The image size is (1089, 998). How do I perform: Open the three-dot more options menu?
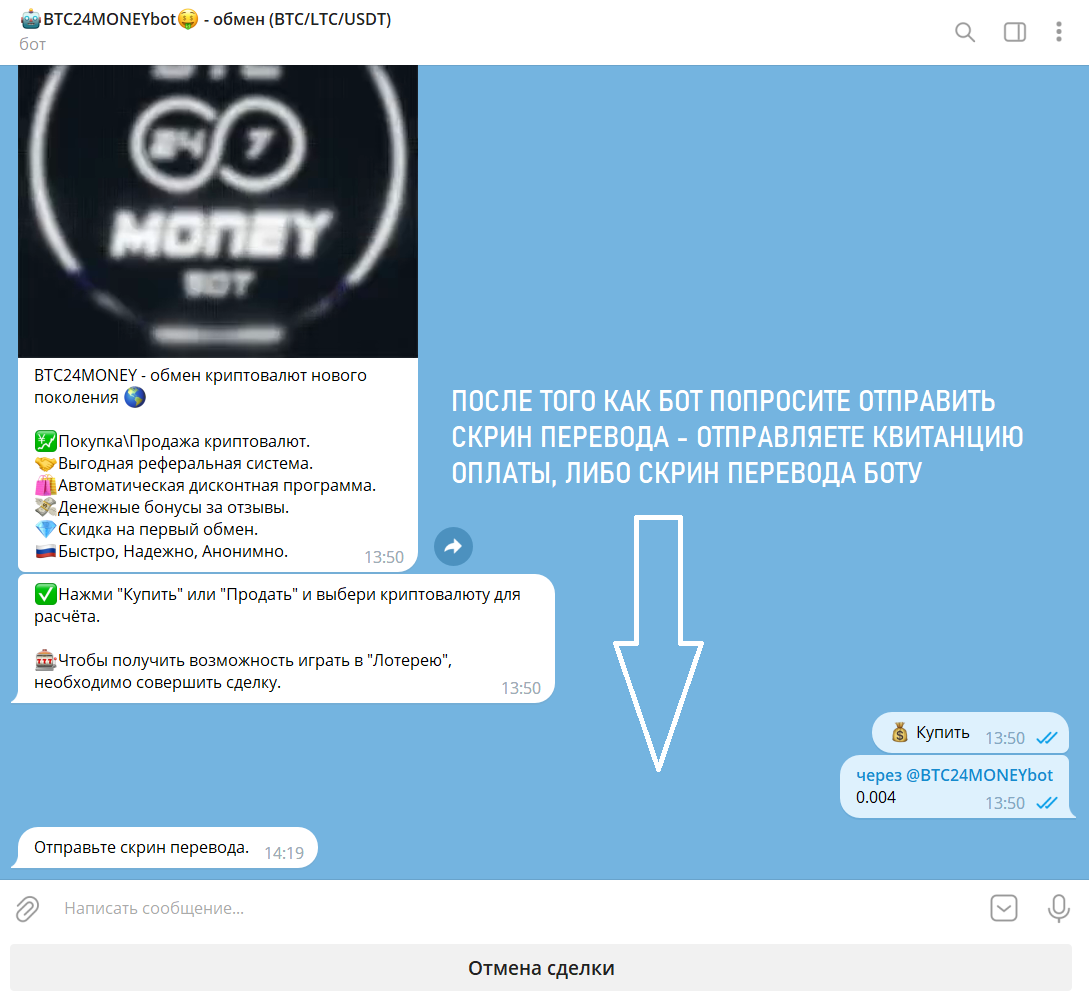pyautogui.click(x=1058, y=32)
